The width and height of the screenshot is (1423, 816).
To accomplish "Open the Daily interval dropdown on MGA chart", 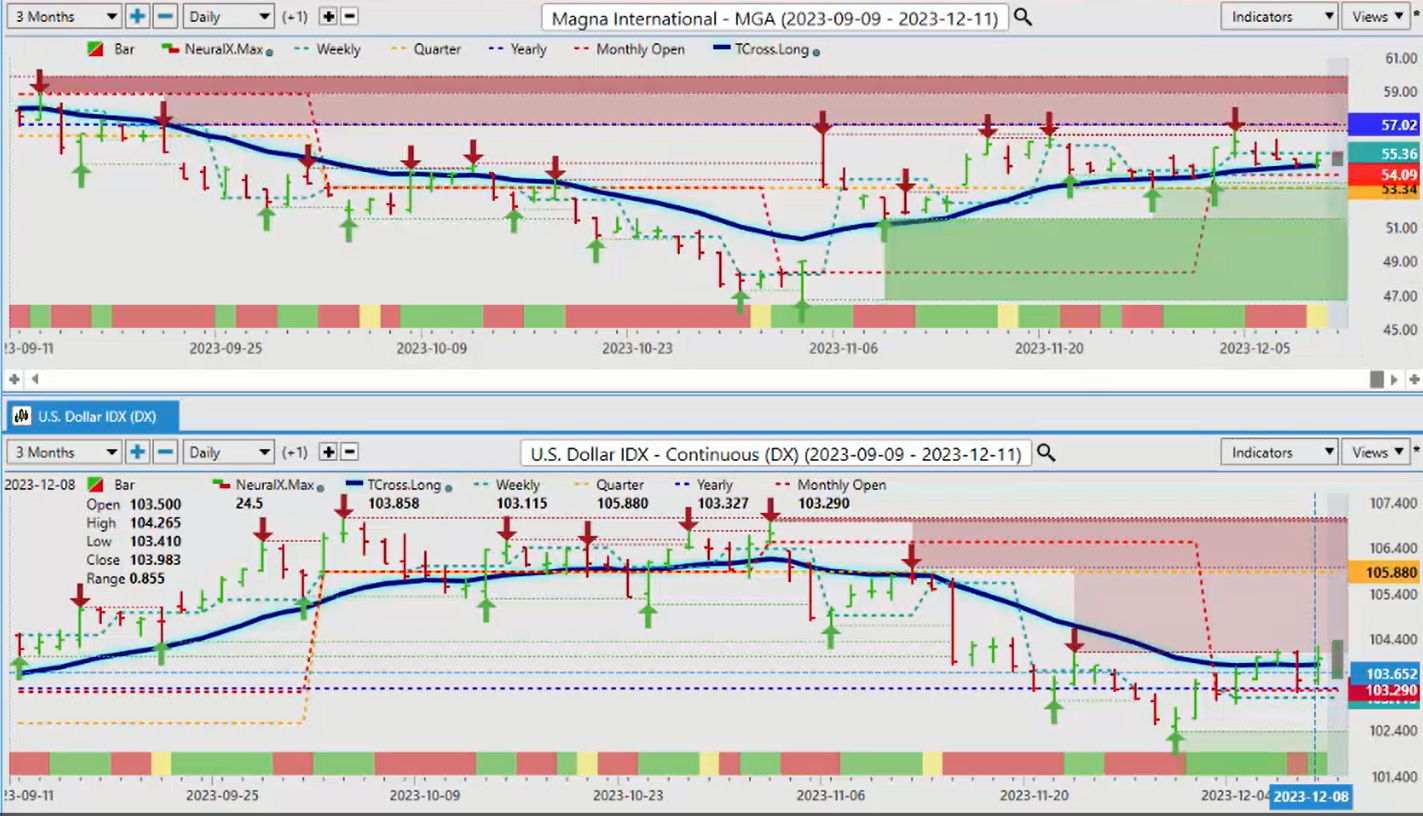I will coord(229,17).
